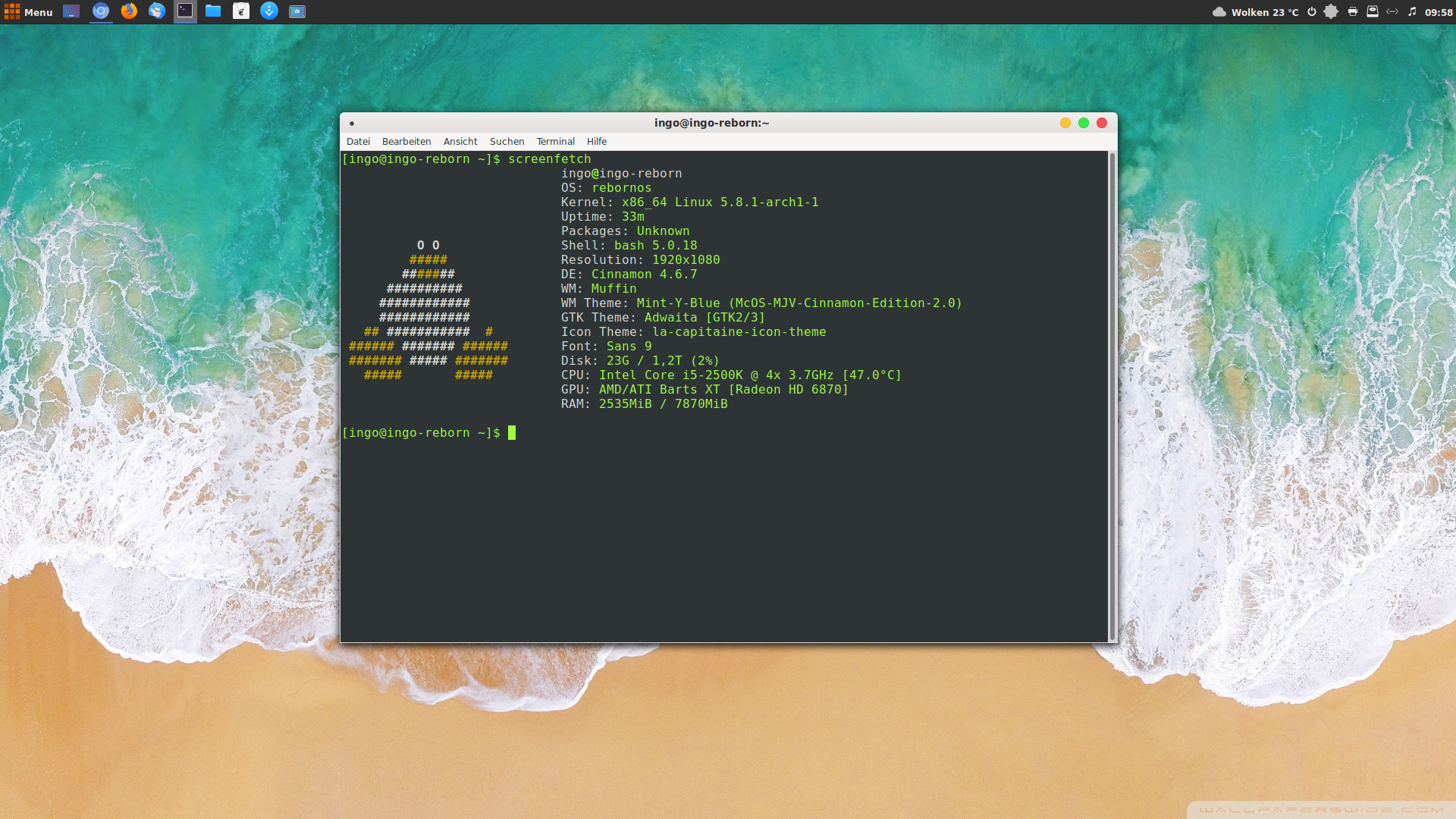Open the printer applet in the system tray
1456x819 pixels.
point(1353,12)
